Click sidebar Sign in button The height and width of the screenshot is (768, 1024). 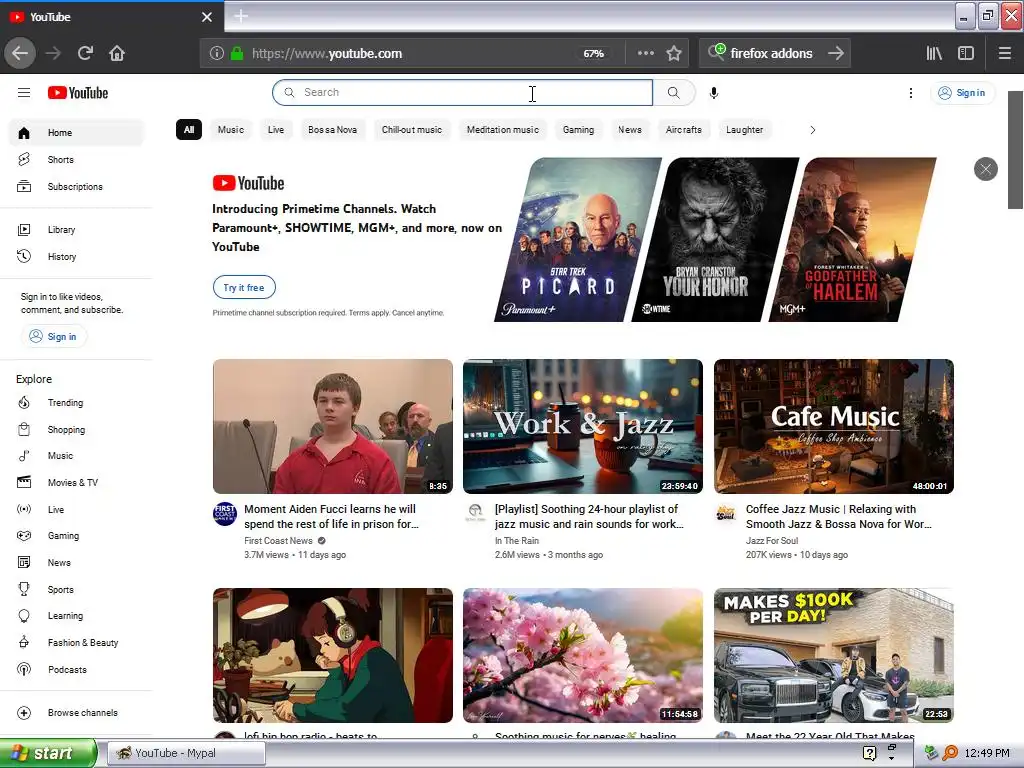[54, 336]
